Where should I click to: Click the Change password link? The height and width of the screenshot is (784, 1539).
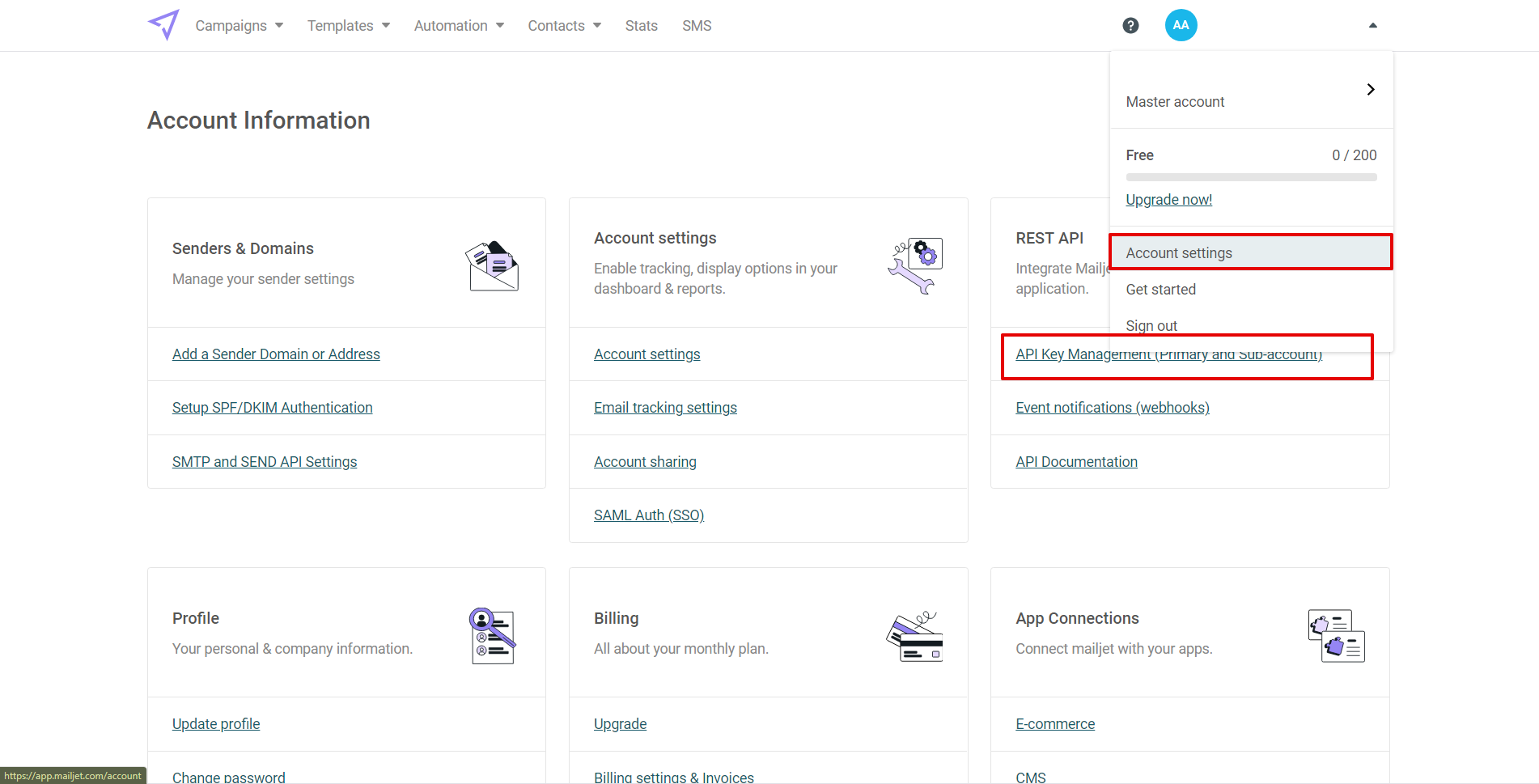tap(229, 778)
